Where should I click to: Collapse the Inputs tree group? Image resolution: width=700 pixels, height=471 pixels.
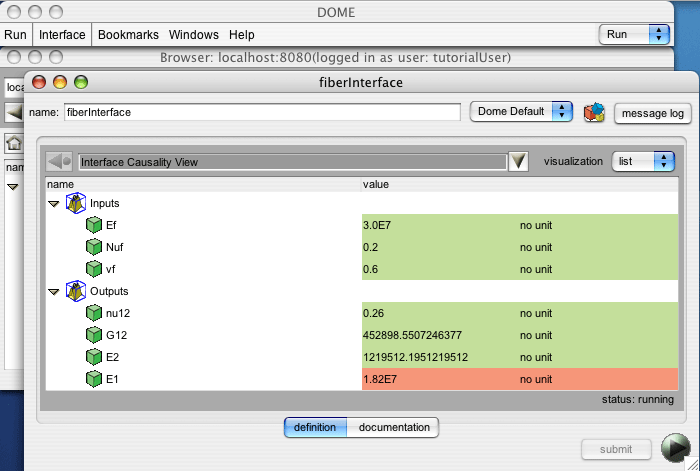point(54,204)
